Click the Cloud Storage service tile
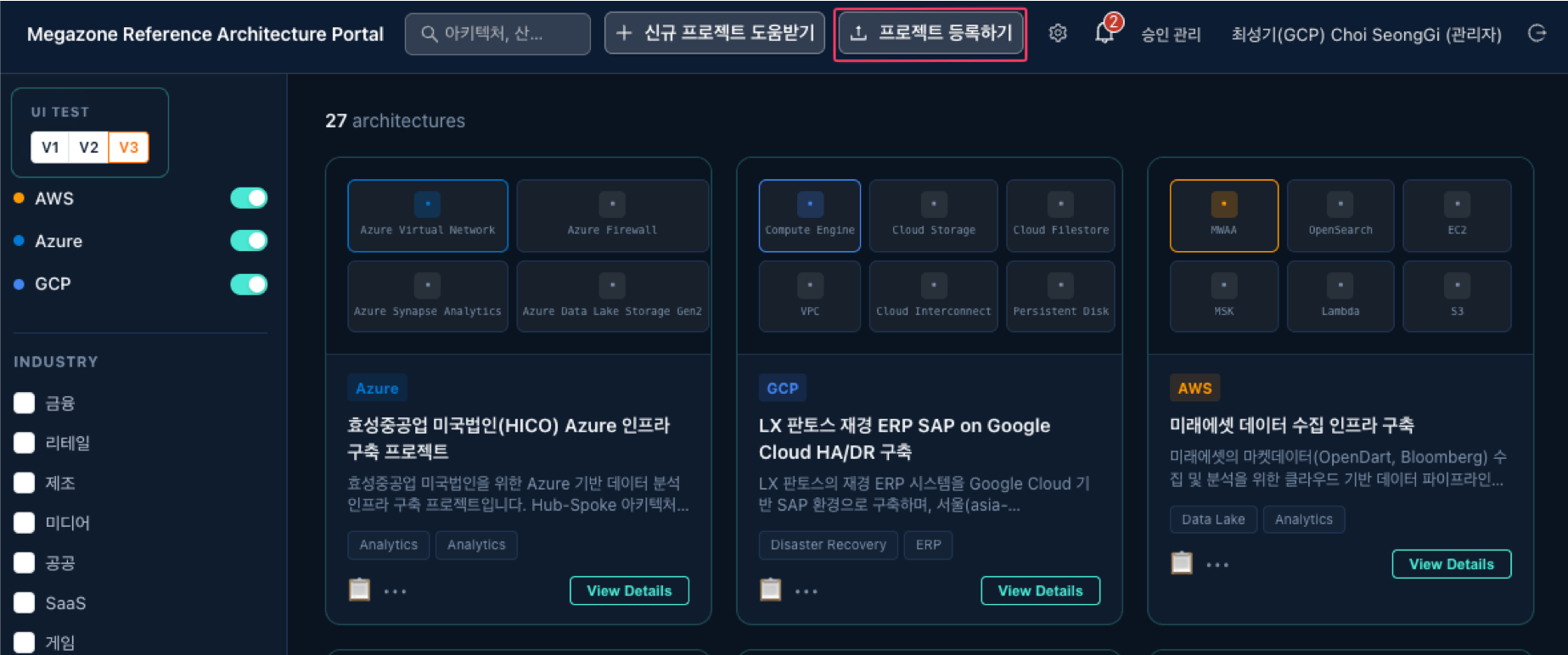The image size is (1568, 655). pos(934,216)
